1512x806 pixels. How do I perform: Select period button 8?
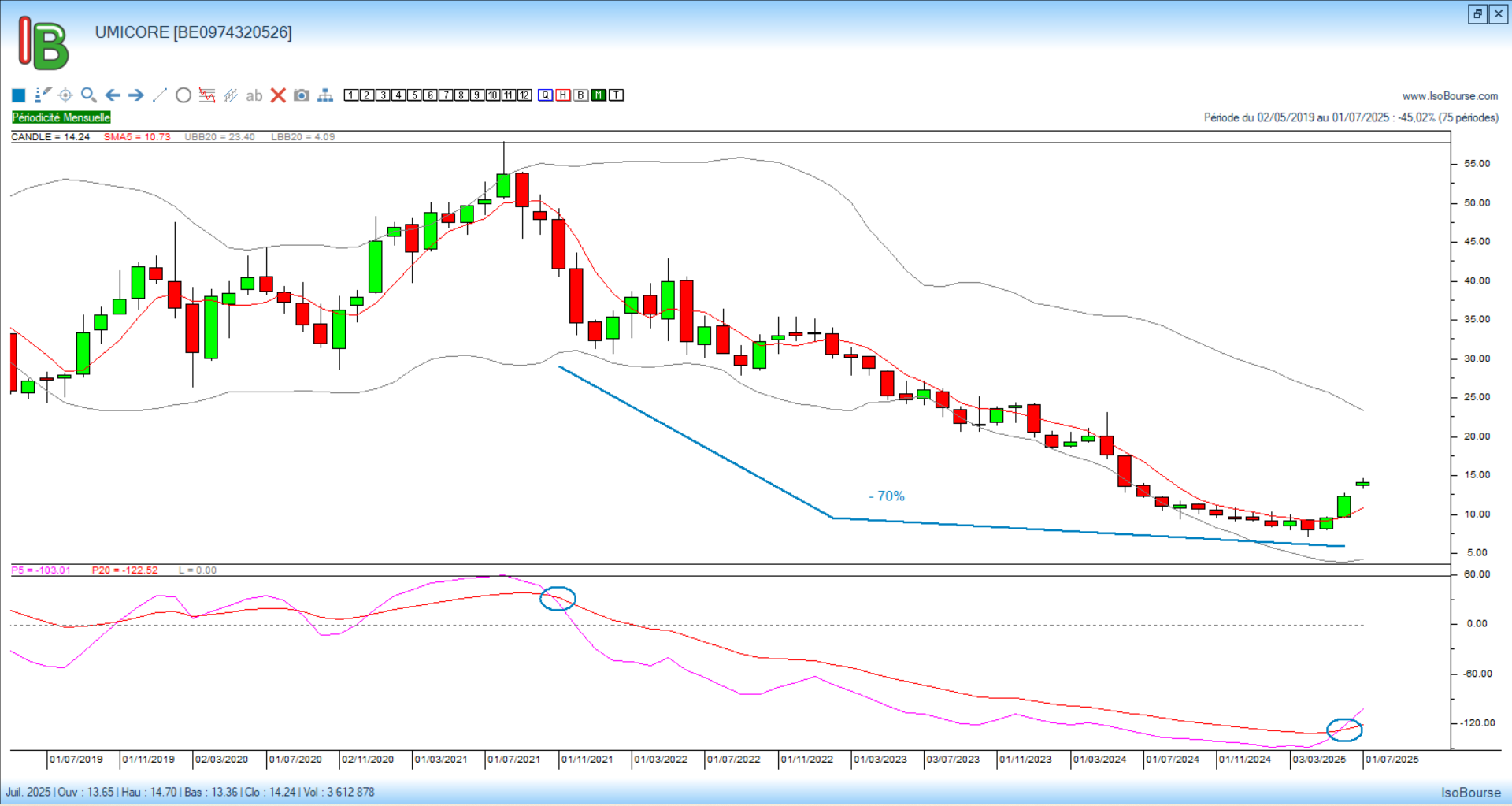pos(461,95)
